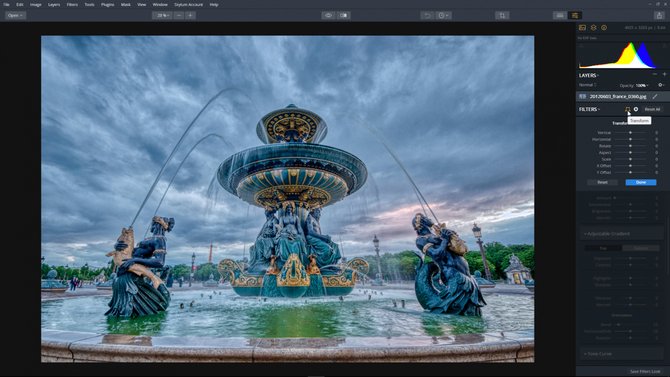670x377 pixels.
Task: Open the Normal blend mode dropdown
Action: [x=588, y=85]
